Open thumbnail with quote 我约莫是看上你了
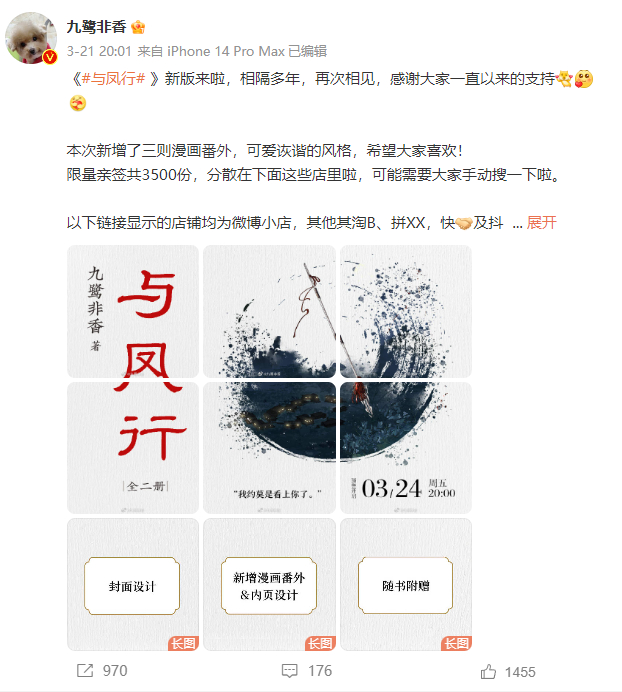Image resolution: width=622 pixels, height=692 pixels. 269,448
